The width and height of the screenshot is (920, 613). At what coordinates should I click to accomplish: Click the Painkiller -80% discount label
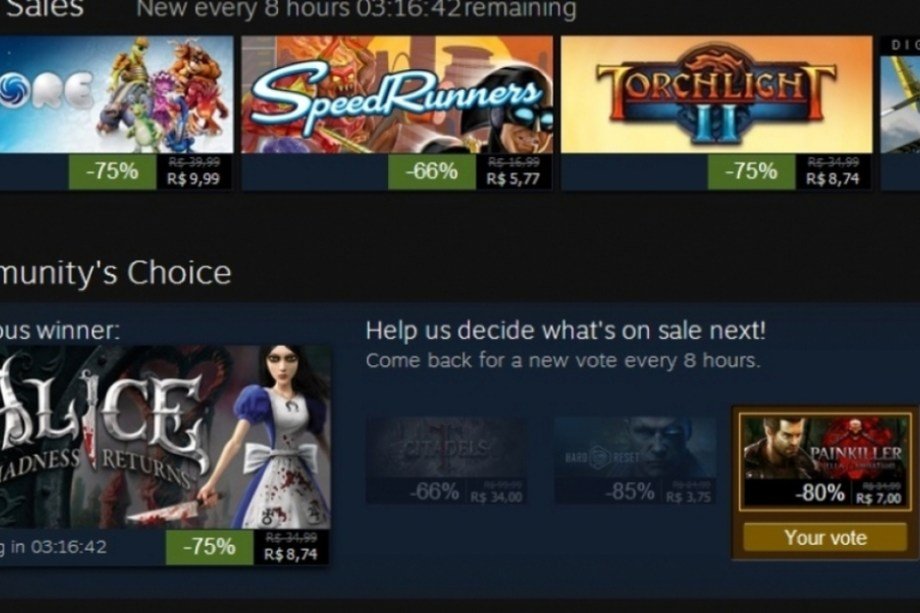[820, 493]
